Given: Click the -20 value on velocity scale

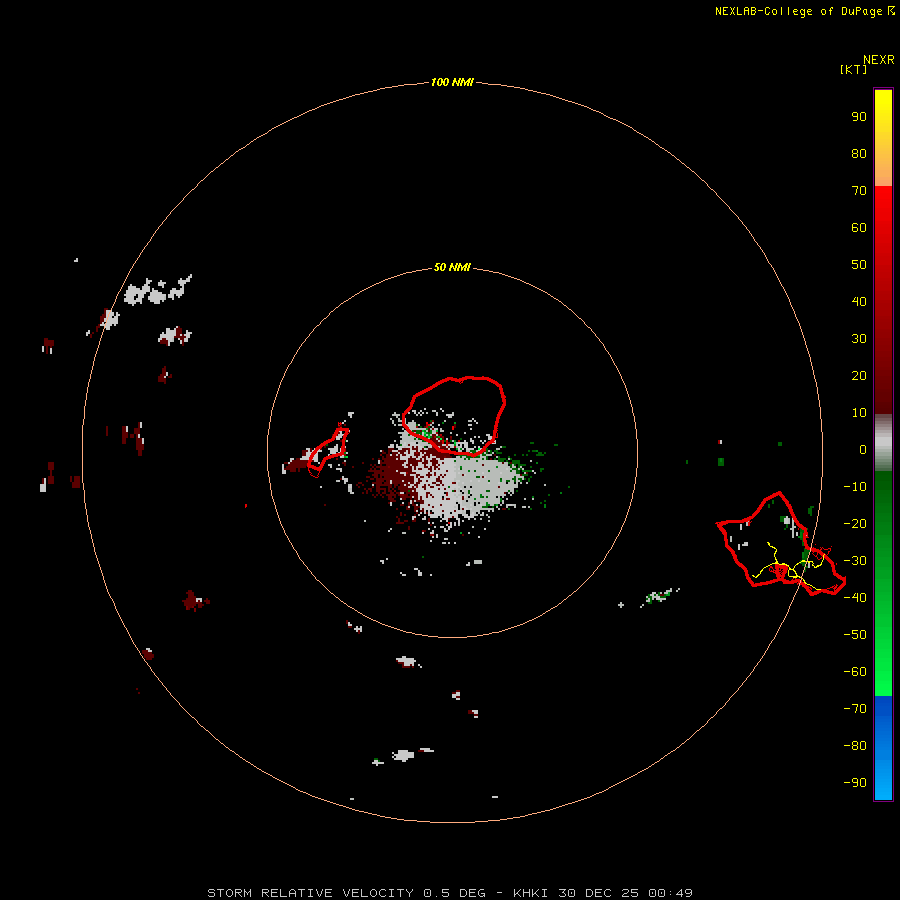Looking at the screenshot, I should [x=855, y=523].
